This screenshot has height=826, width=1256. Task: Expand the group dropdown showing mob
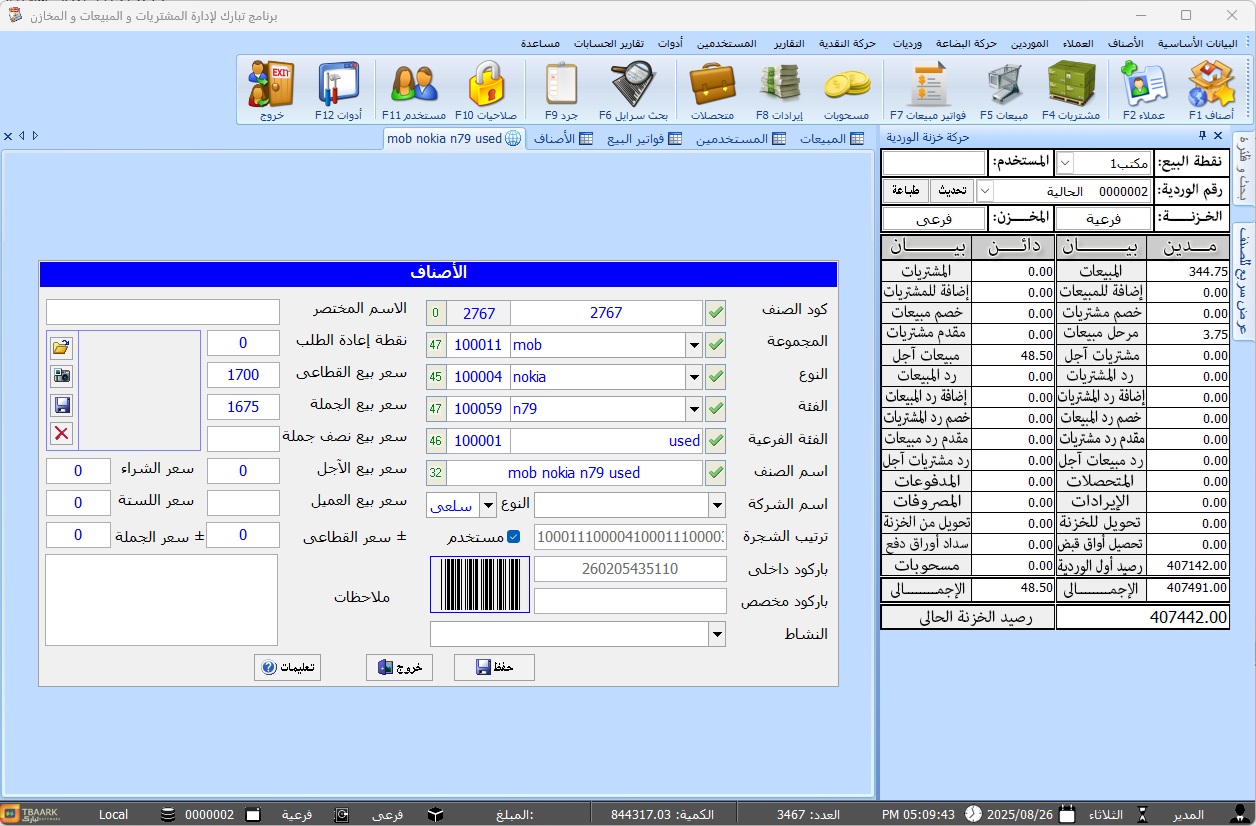694,345
